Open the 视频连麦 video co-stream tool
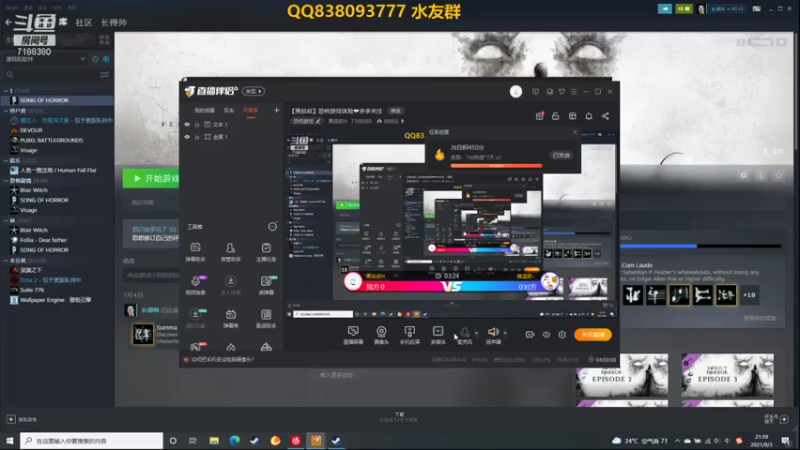This screenshot has height=450, width=800. 195,285
